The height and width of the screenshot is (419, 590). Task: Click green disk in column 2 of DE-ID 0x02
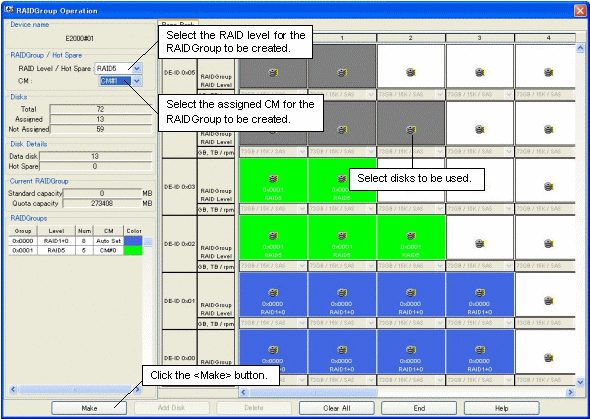click(x=411, y=238)
